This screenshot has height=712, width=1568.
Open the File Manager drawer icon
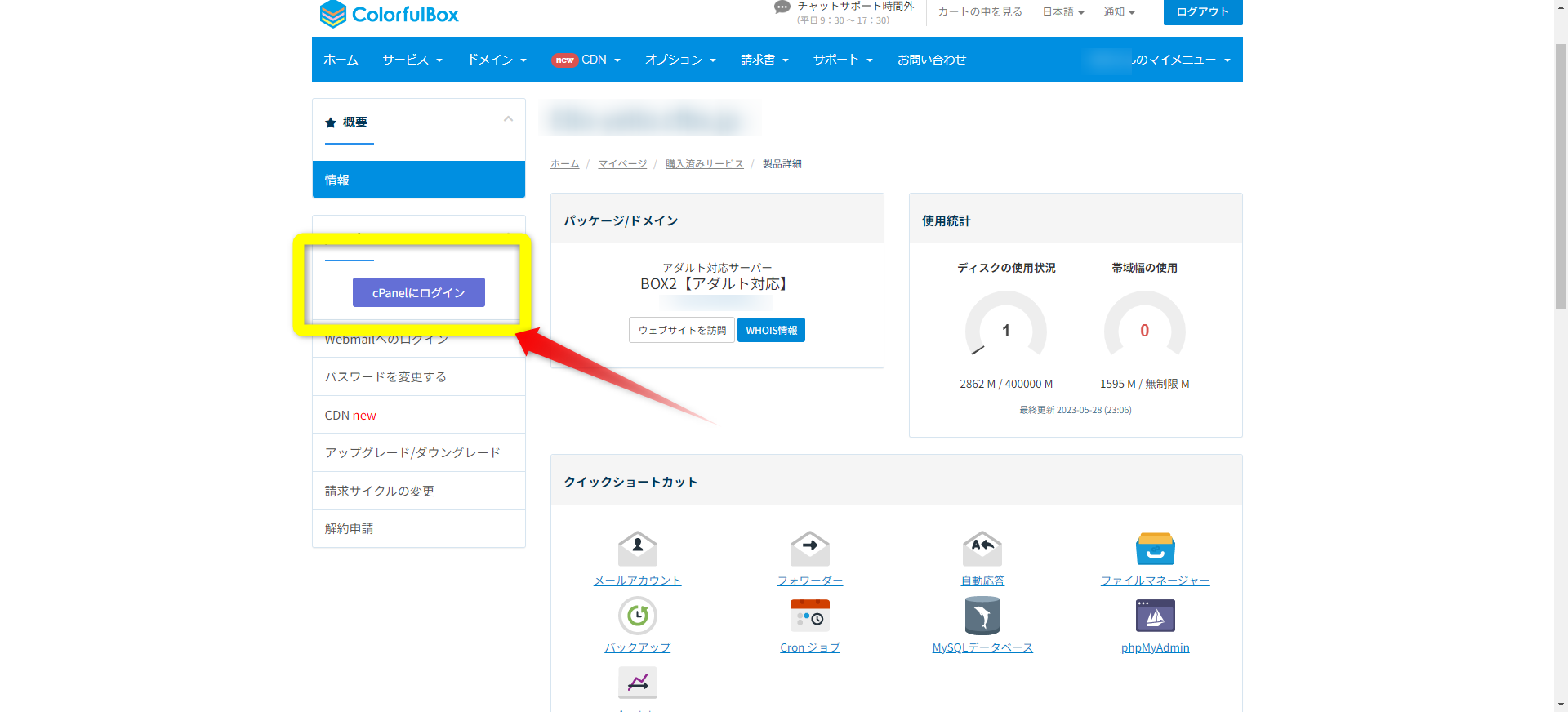[x=1155, y=548]
